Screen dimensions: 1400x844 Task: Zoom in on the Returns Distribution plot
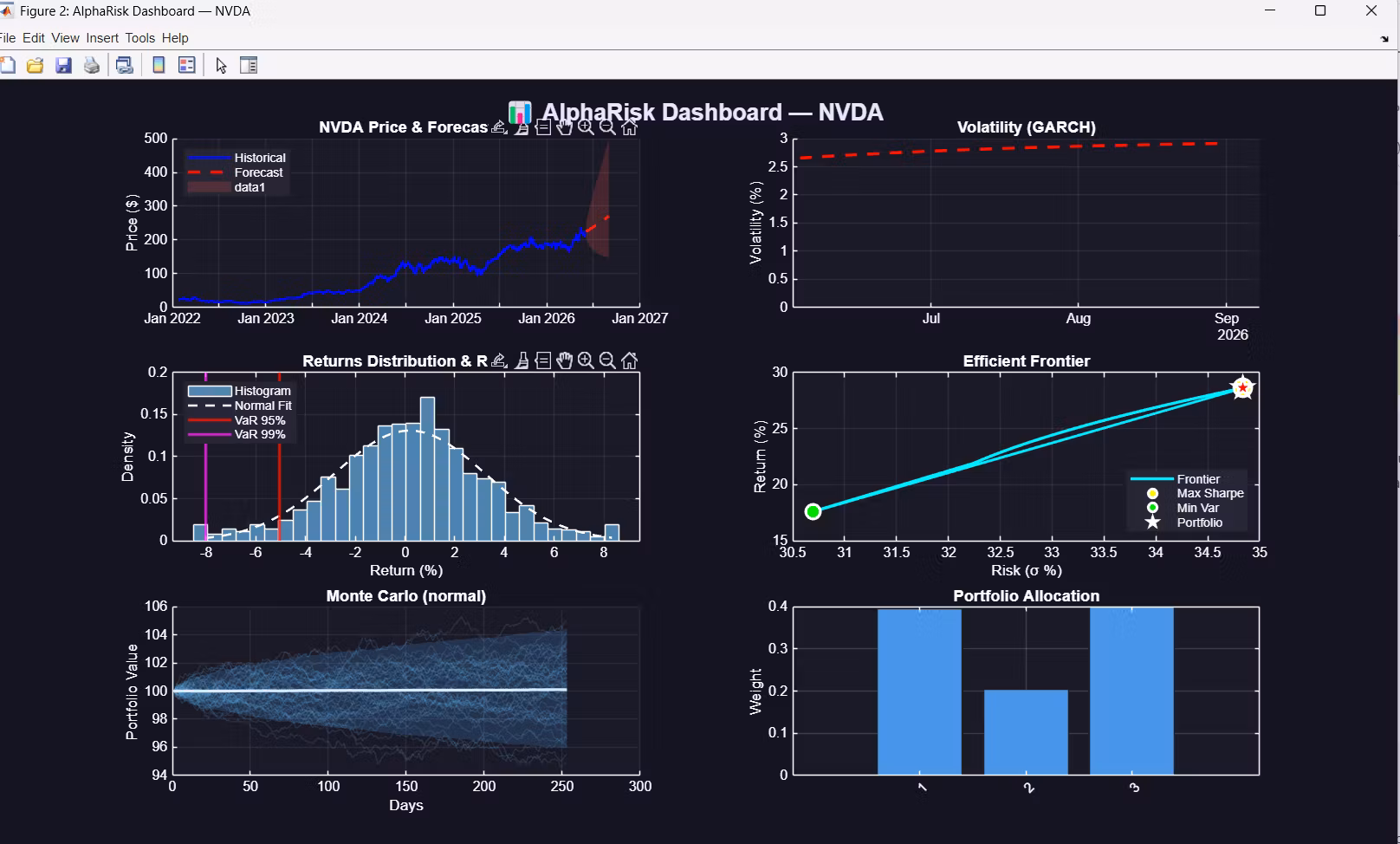click(587, 360)
